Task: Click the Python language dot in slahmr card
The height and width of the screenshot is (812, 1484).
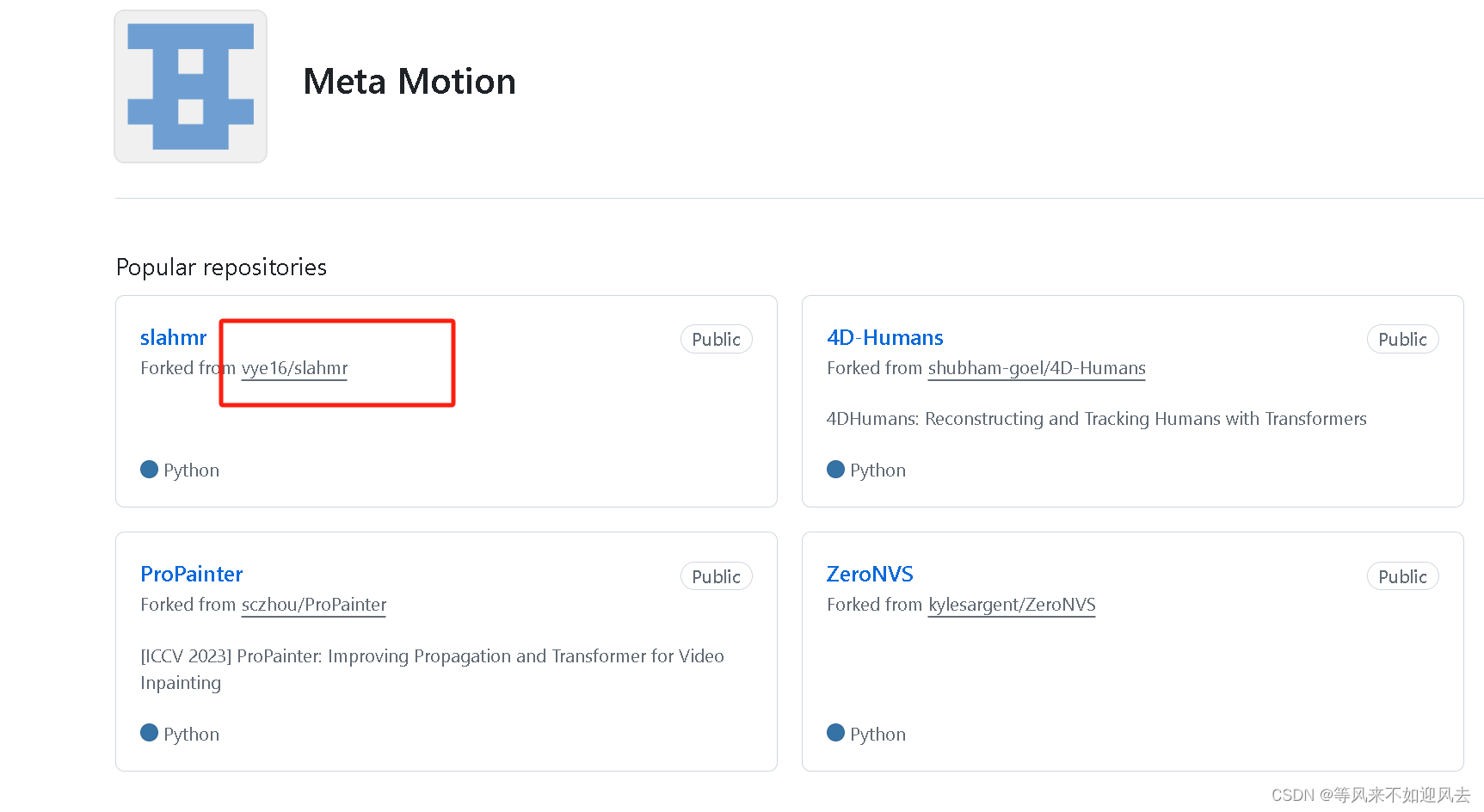Action: (149, 470)
